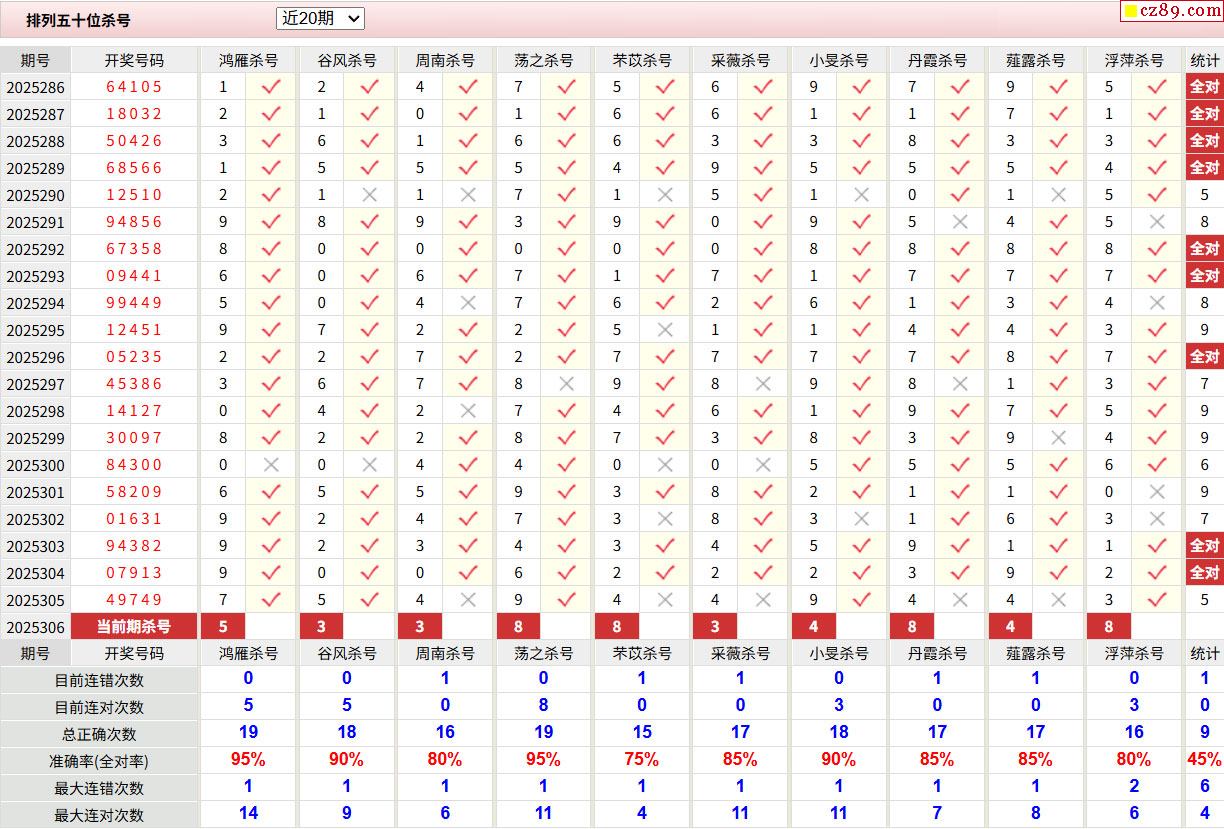1224x829 pixels.
Task: Click the X mark for 薤露杀号 in row 2025299
Action: [1058, 438]
